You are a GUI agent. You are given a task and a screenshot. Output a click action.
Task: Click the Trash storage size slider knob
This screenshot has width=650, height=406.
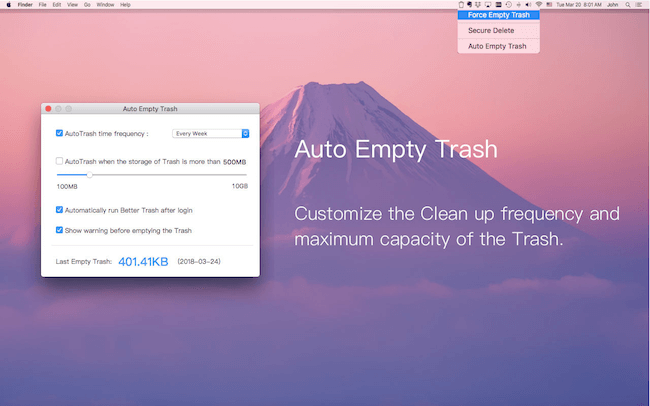tap(90, 175)
